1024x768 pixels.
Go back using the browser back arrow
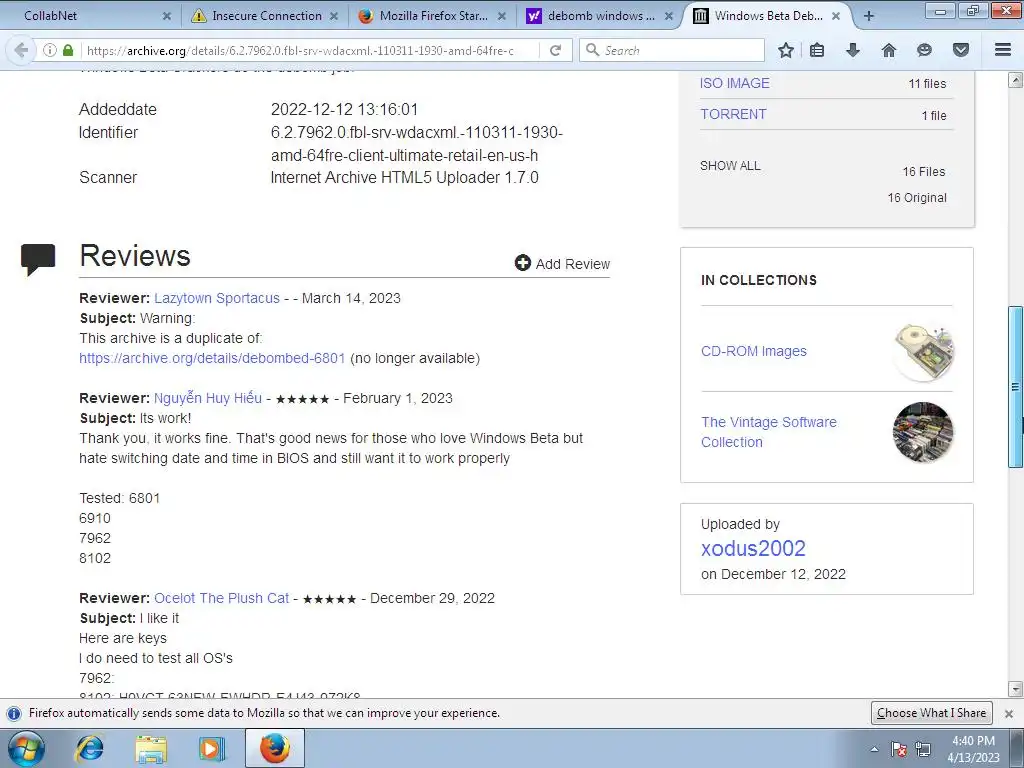tap(21, 50)
